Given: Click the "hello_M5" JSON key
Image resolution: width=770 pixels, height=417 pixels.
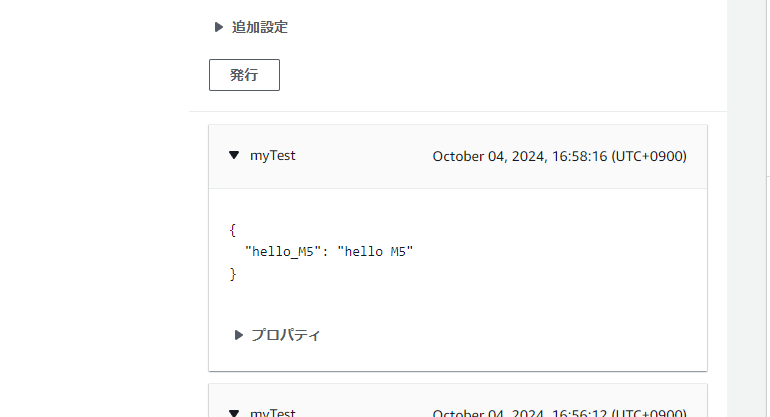Looking at the screenshot, I should [286, 252].
